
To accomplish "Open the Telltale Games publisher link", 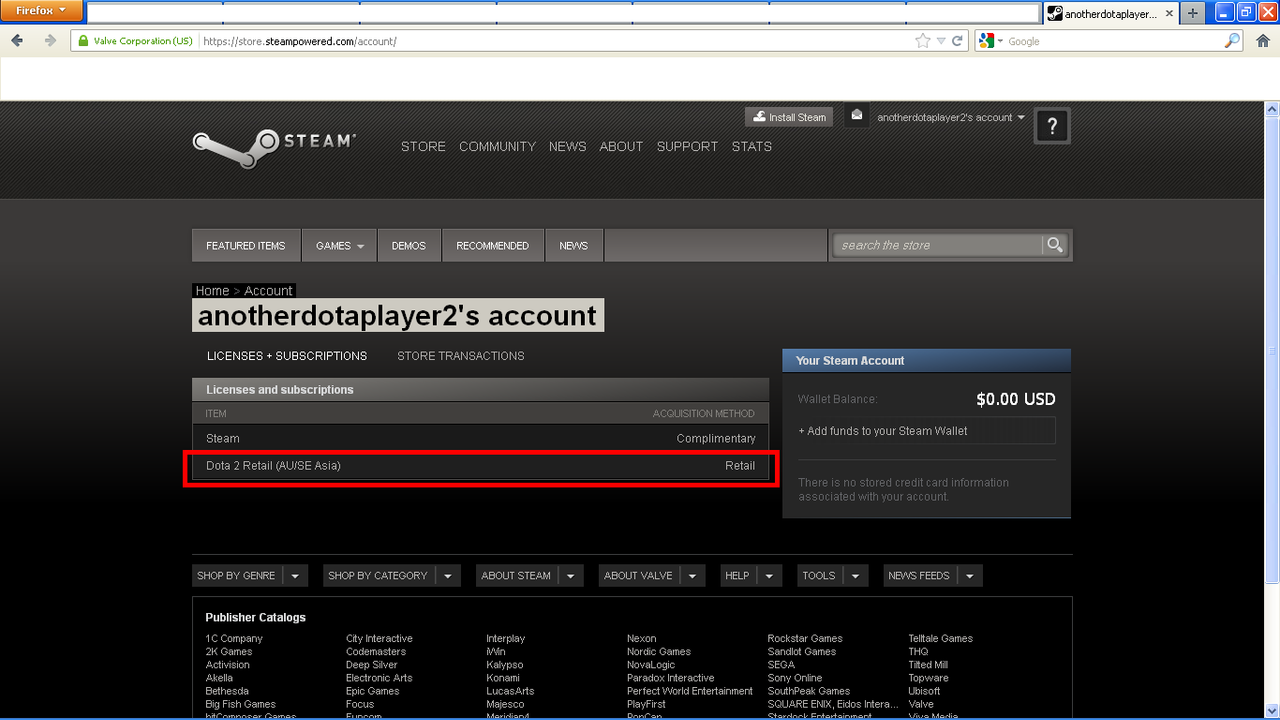I will pos(940,638).
